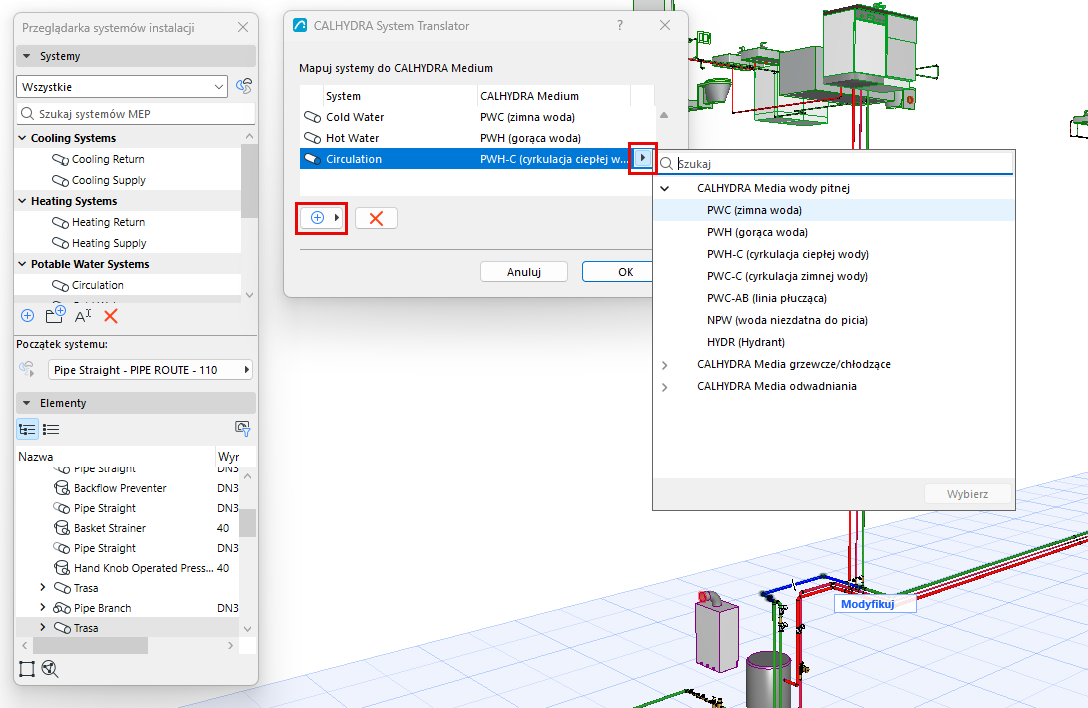Delete system with the red X icon
Screen dimensions: 1088x708
point(111,316)
